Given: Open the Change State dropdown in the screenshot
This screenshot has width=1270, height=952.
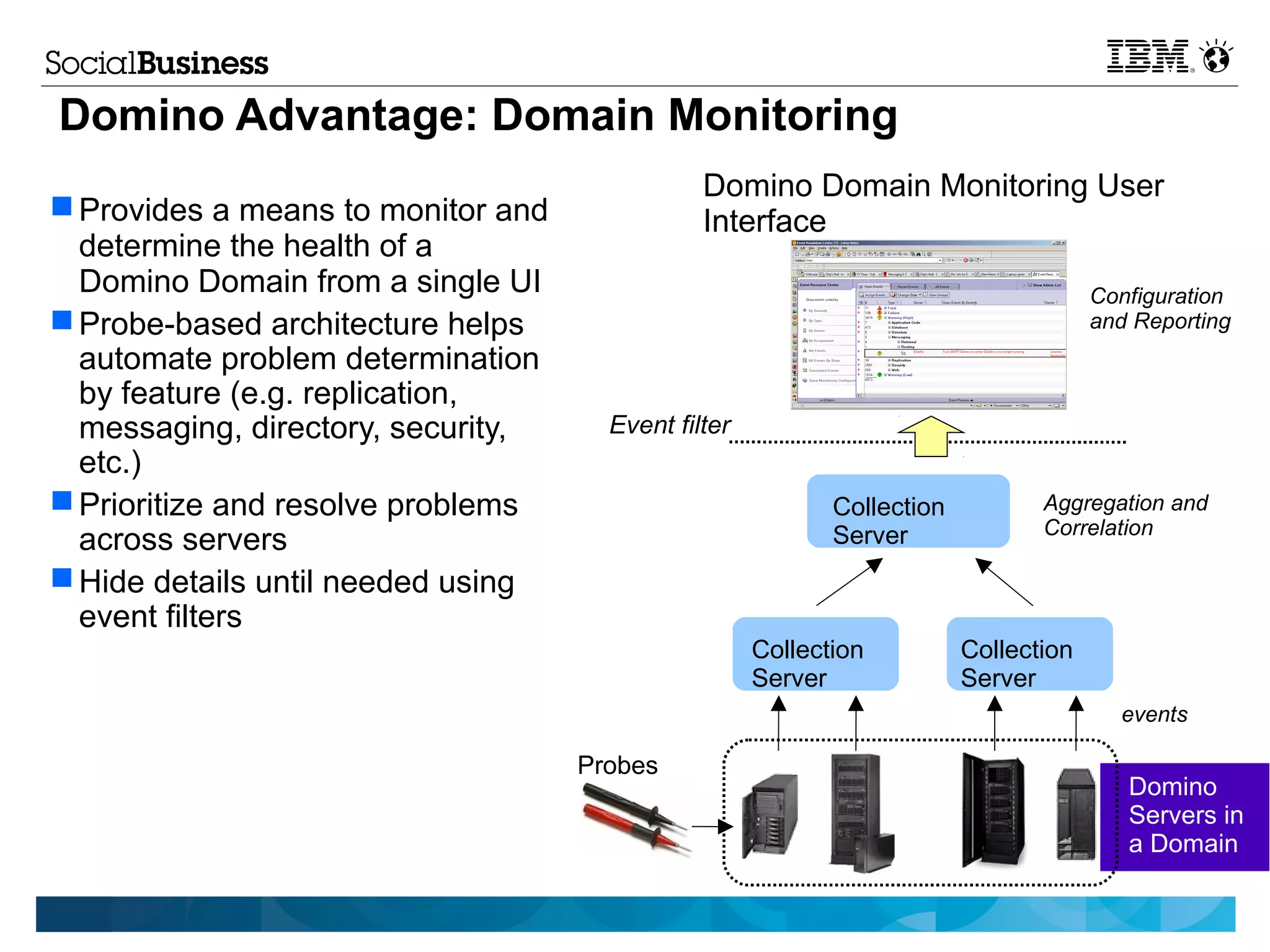Looking at the screenshot, I should pyautogui.click(x=906, y=295).
